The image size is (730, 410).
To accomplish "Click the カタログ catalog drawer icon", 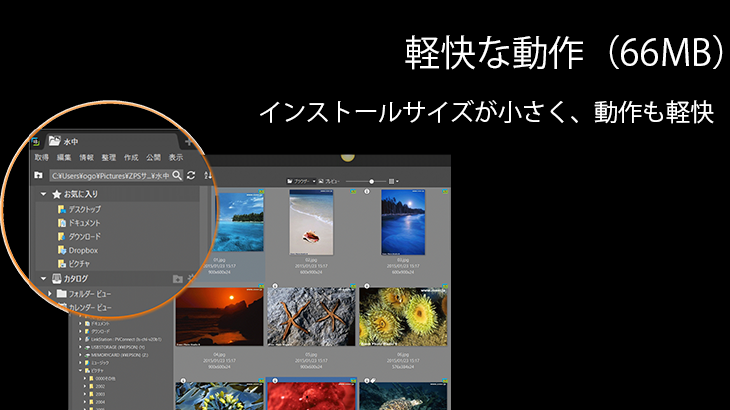I will [x=57, y=278].
